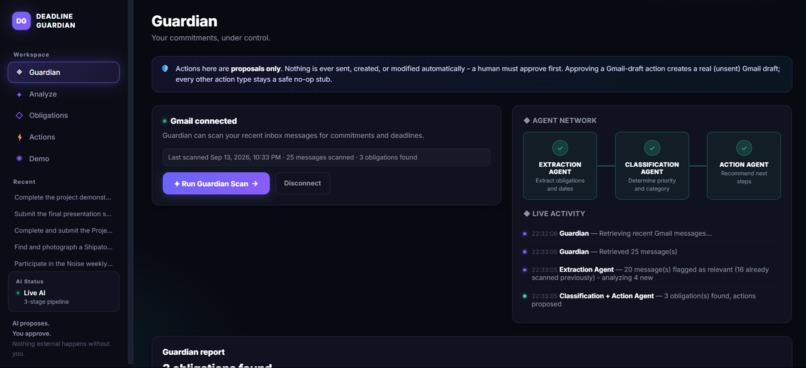Viewport: 806px width, 368px height.
Task: Click the Agent Network diamond icon
Action: 526,120
